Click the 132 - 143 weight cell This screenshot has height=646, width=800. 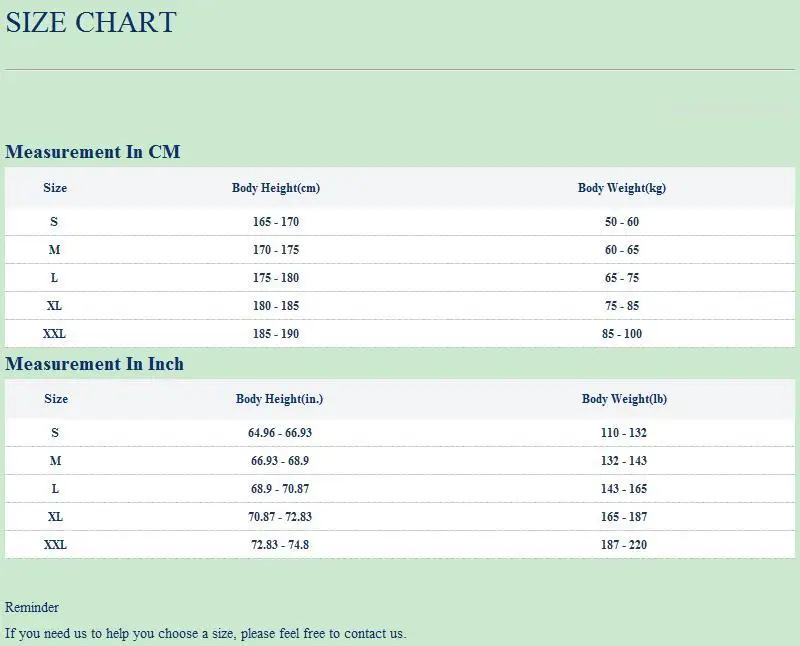coord(623,461)
